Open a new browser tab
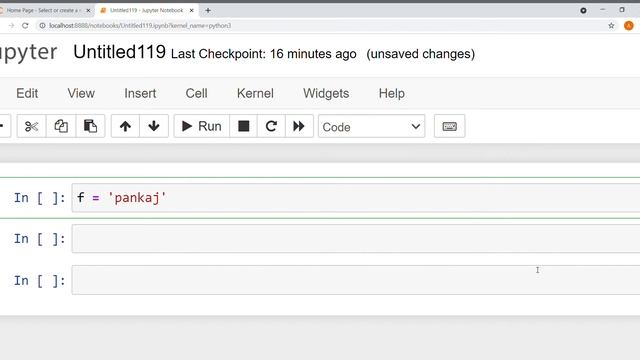640x360 pixels. [208, 10]
